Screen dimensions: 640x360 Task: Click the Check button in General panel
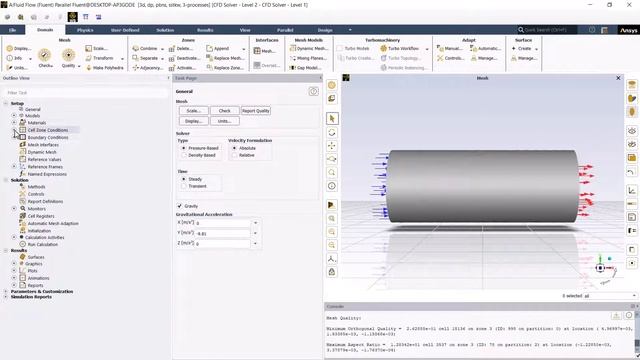click(224, 111)
